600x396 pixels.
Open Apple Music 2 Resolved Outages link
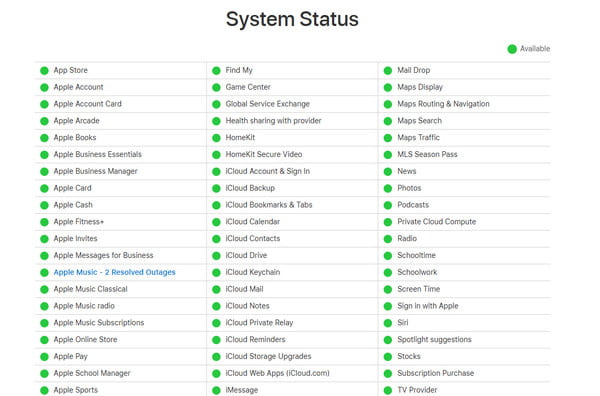[x=114, y=272]
